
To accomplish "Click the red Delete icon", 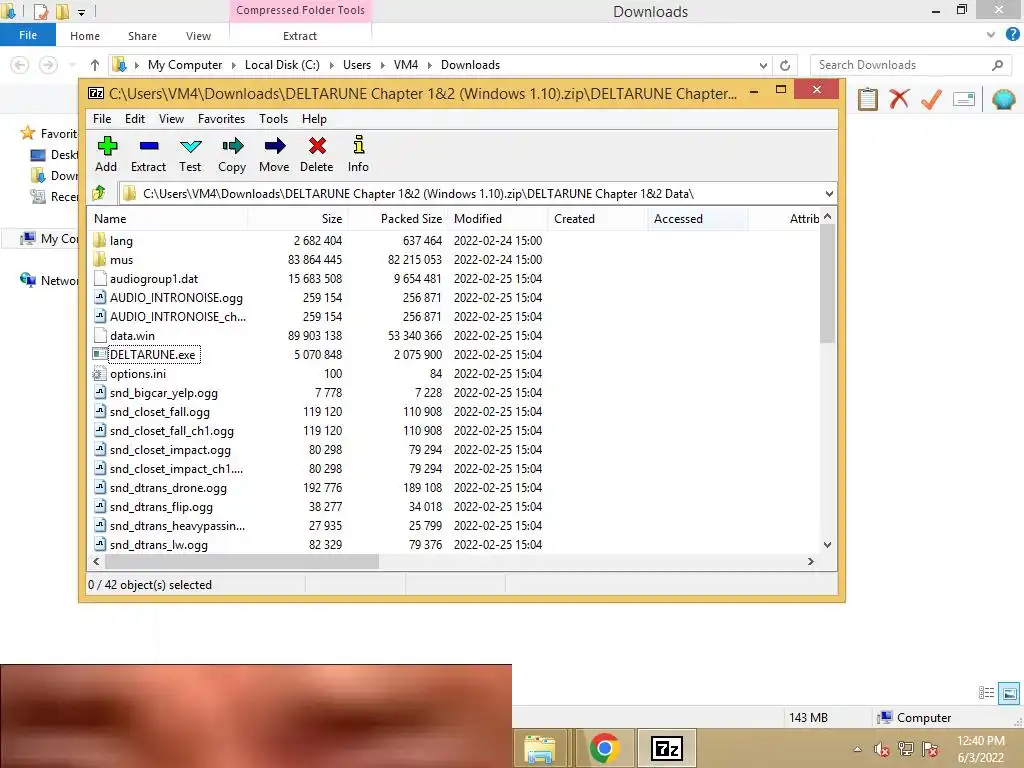I will click(317, 146).
